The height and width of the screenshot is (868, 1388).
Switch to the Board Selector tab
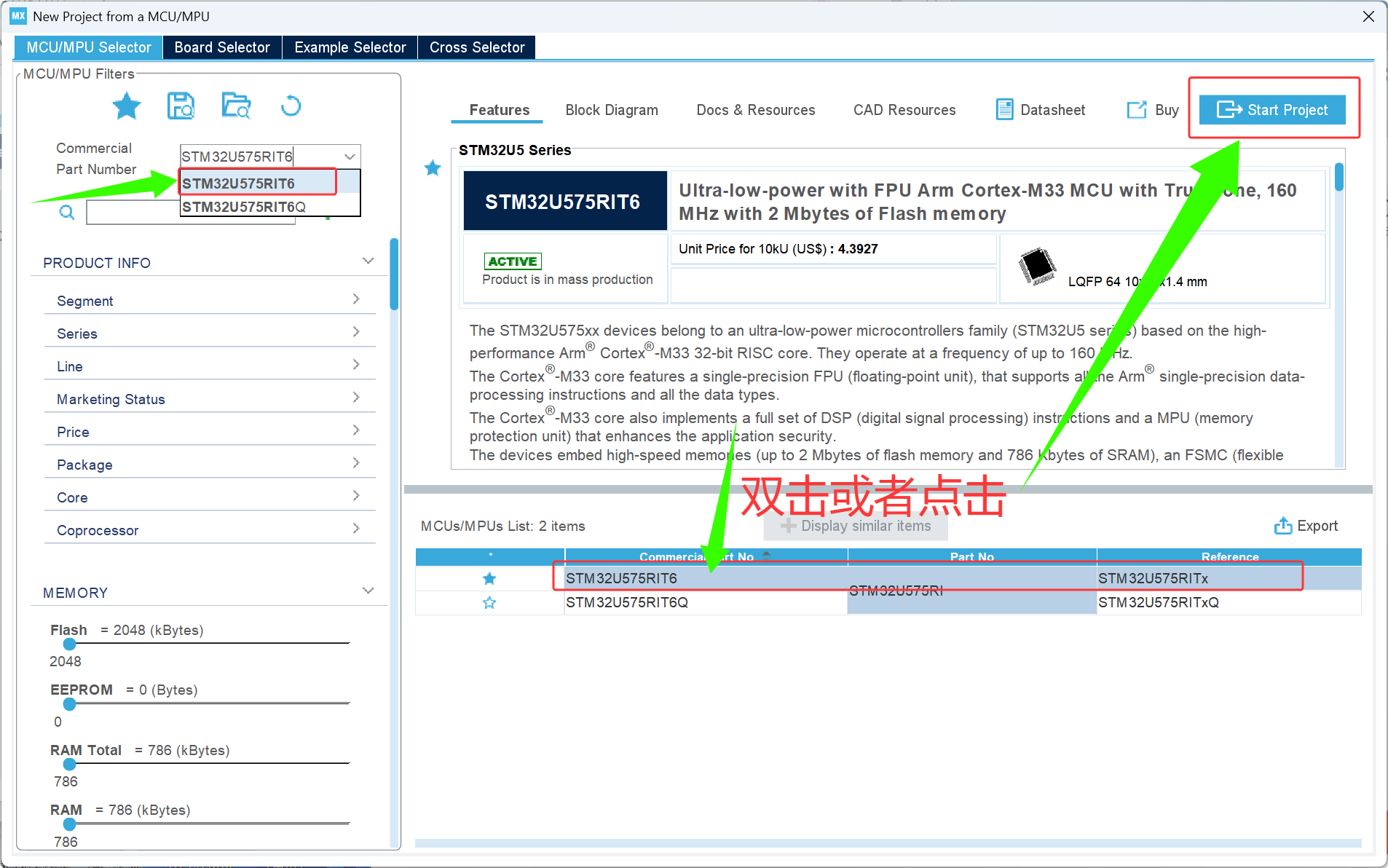222,47
